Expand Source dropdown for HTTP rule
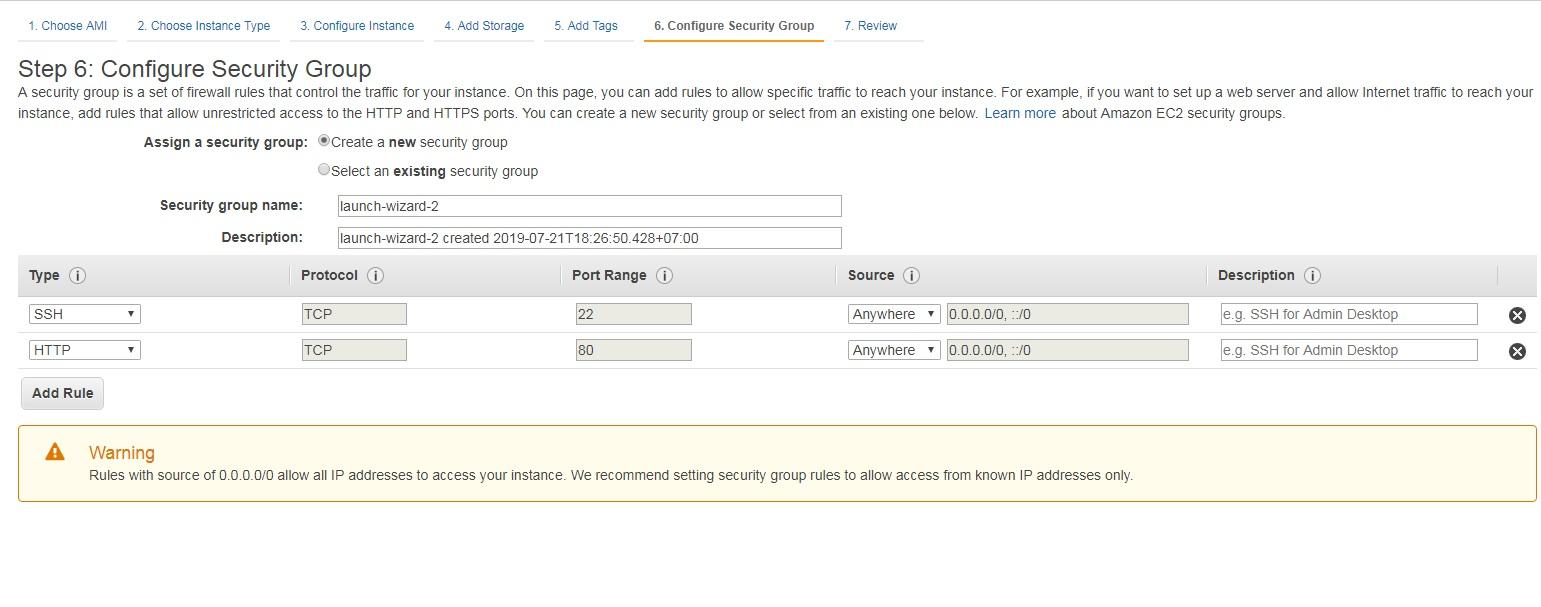1541x607 pixels. (893, 350)
